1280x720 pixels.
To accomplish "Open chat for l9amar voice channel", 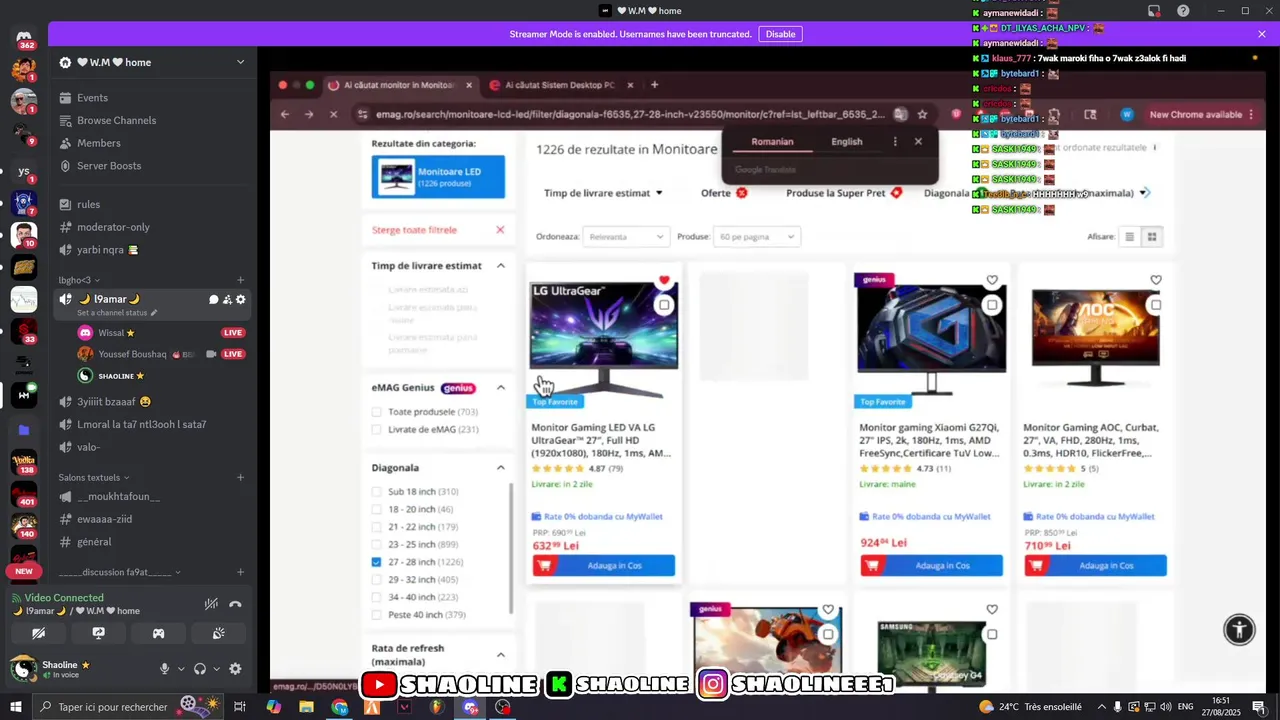I will pos(213,299).
